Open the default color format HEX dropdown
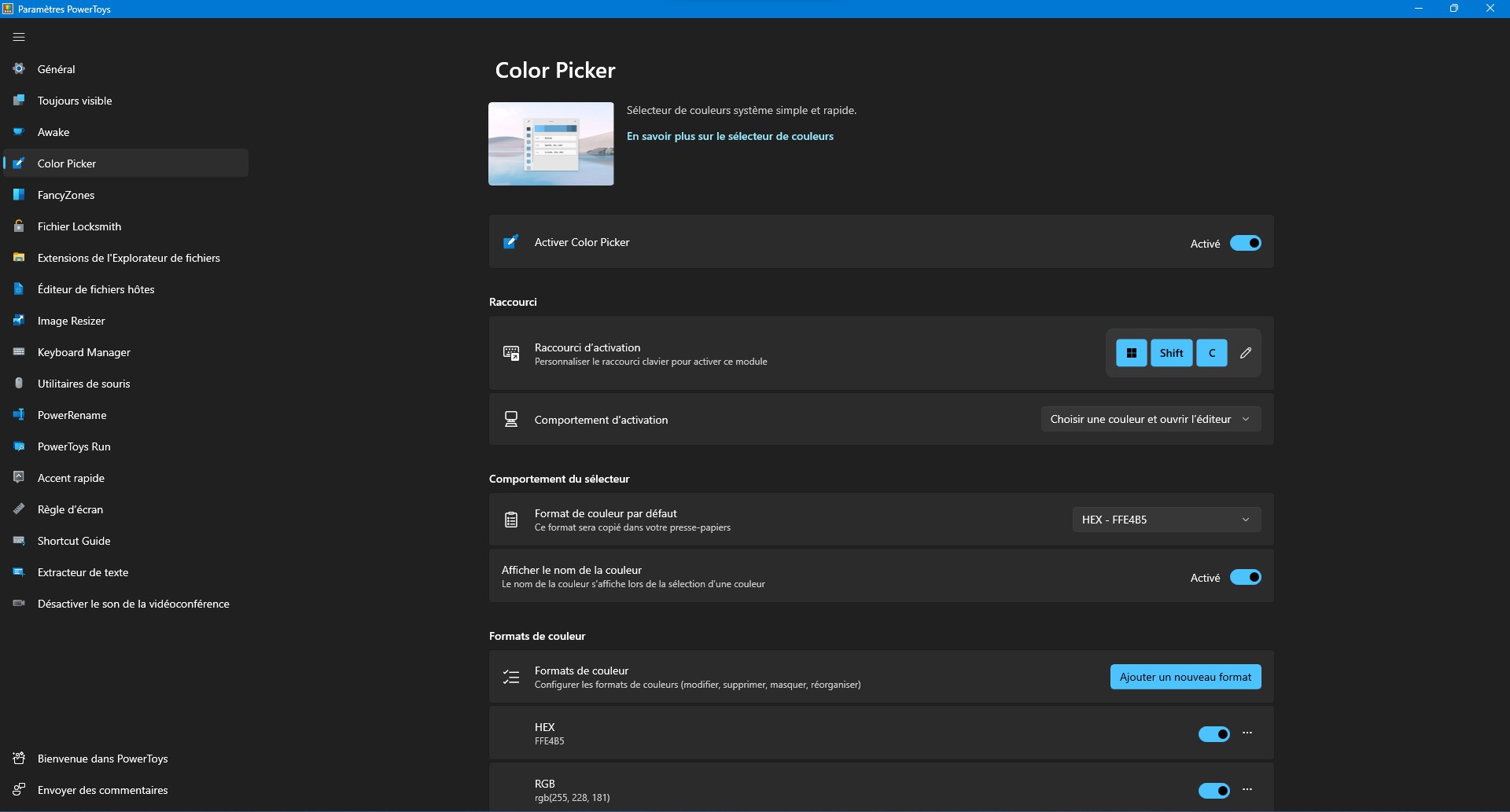The height and width of the screenshot is (812, 1510). tap(1166, 520)
